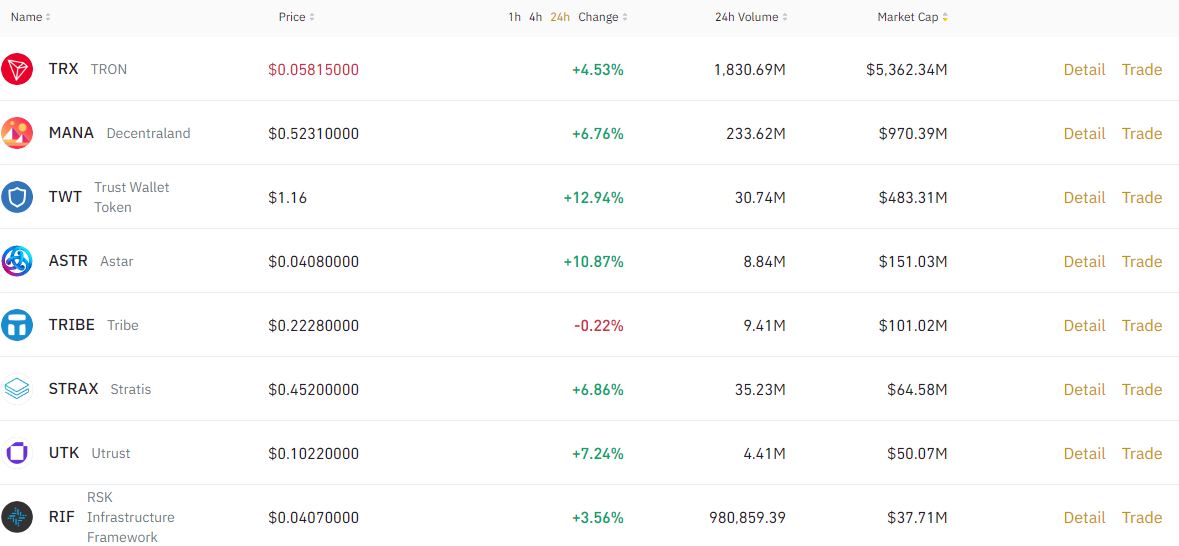This screenshot has height=546, width=1179.
Task: View Detail for ASTR
Action: 1084,261
